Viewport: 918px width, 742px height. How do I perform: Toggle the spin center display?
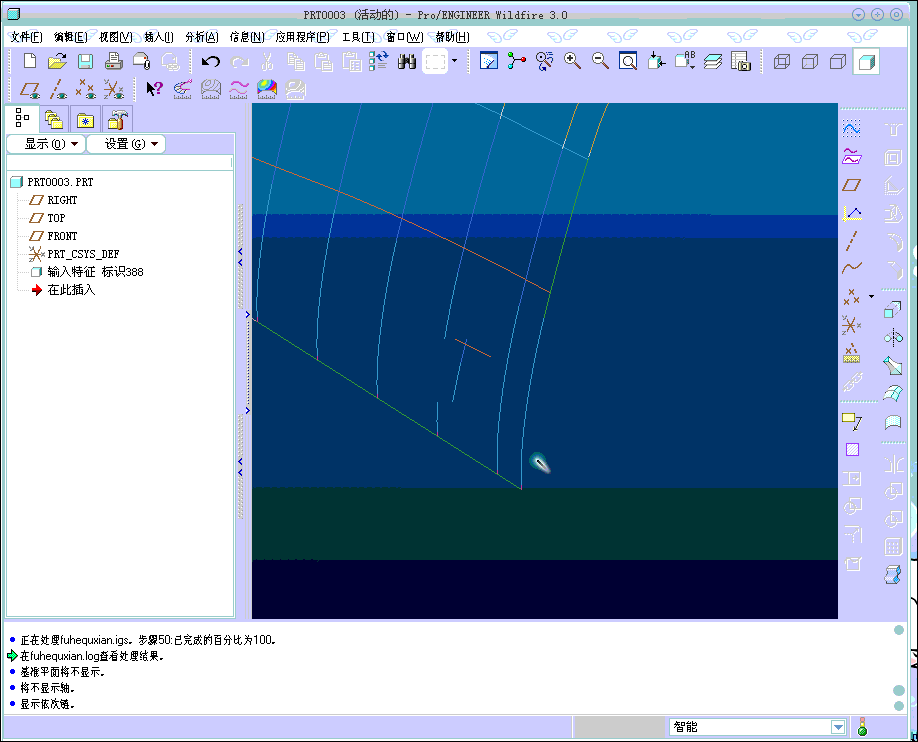click(x=516, y=61)
